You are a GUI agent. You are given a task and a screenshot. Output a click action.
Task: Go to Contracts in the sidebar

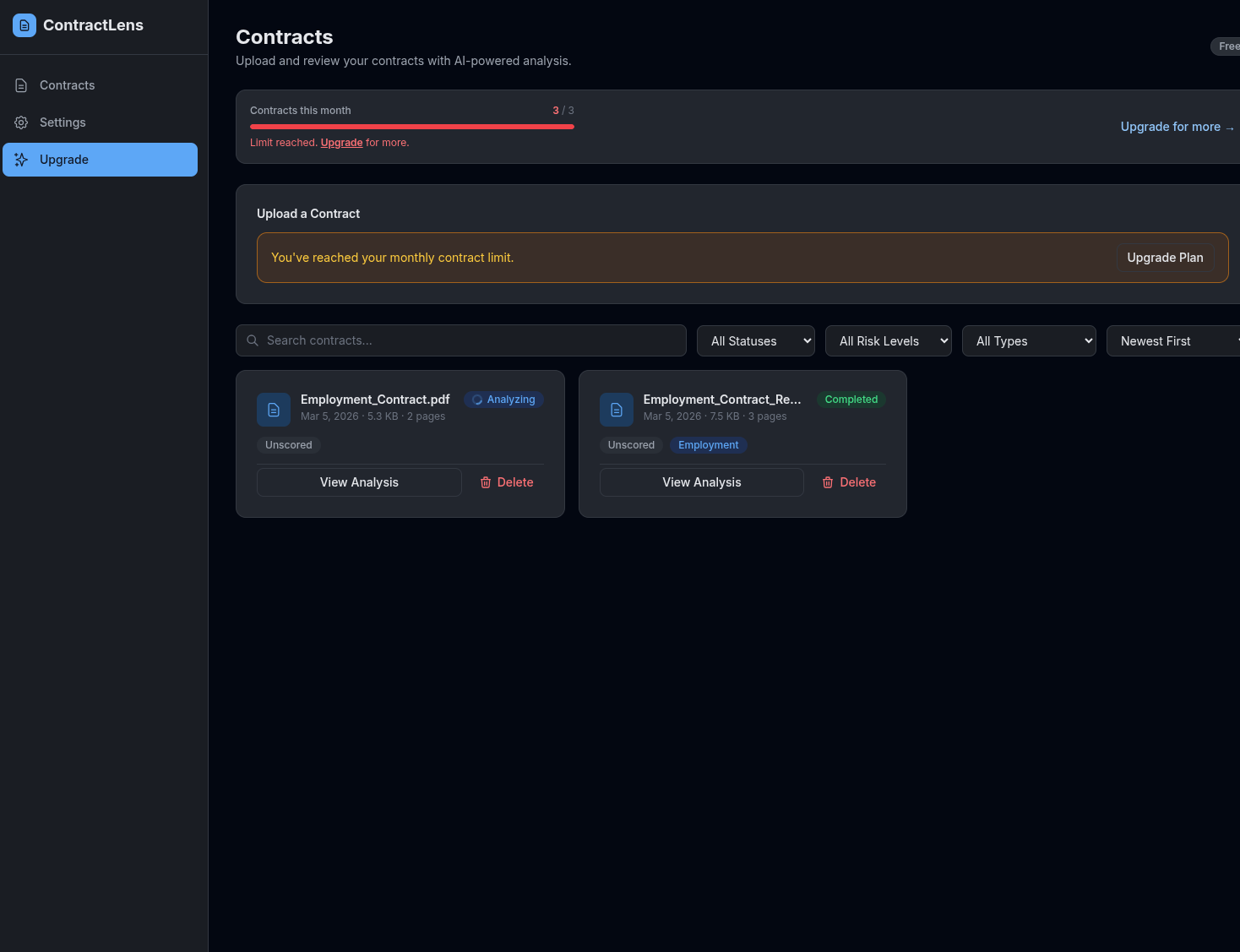[x=68, y=85]
